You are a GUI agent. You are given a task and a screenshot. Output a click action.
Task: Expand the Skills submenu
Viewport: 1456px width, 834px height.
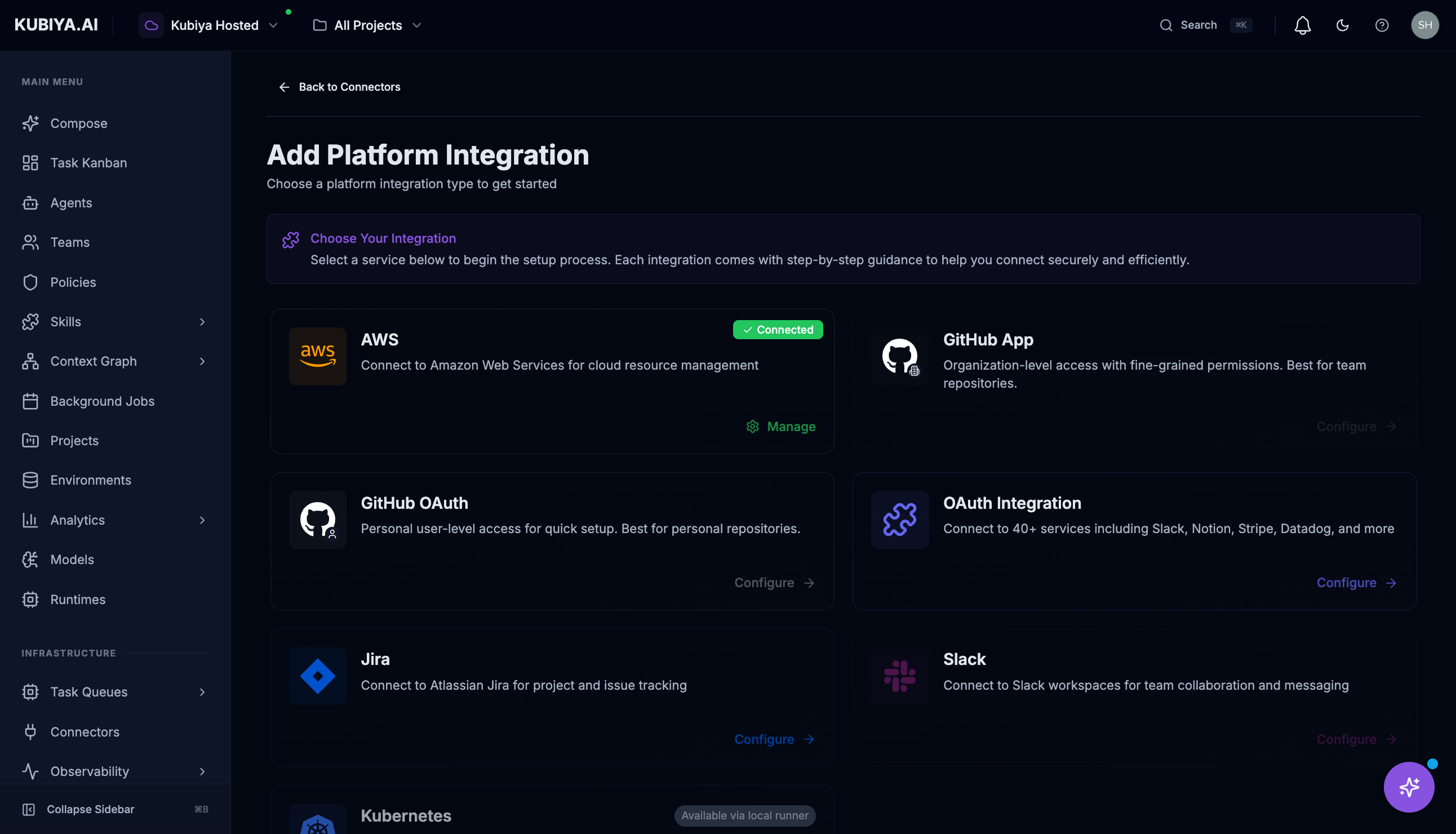coord(202,321)
